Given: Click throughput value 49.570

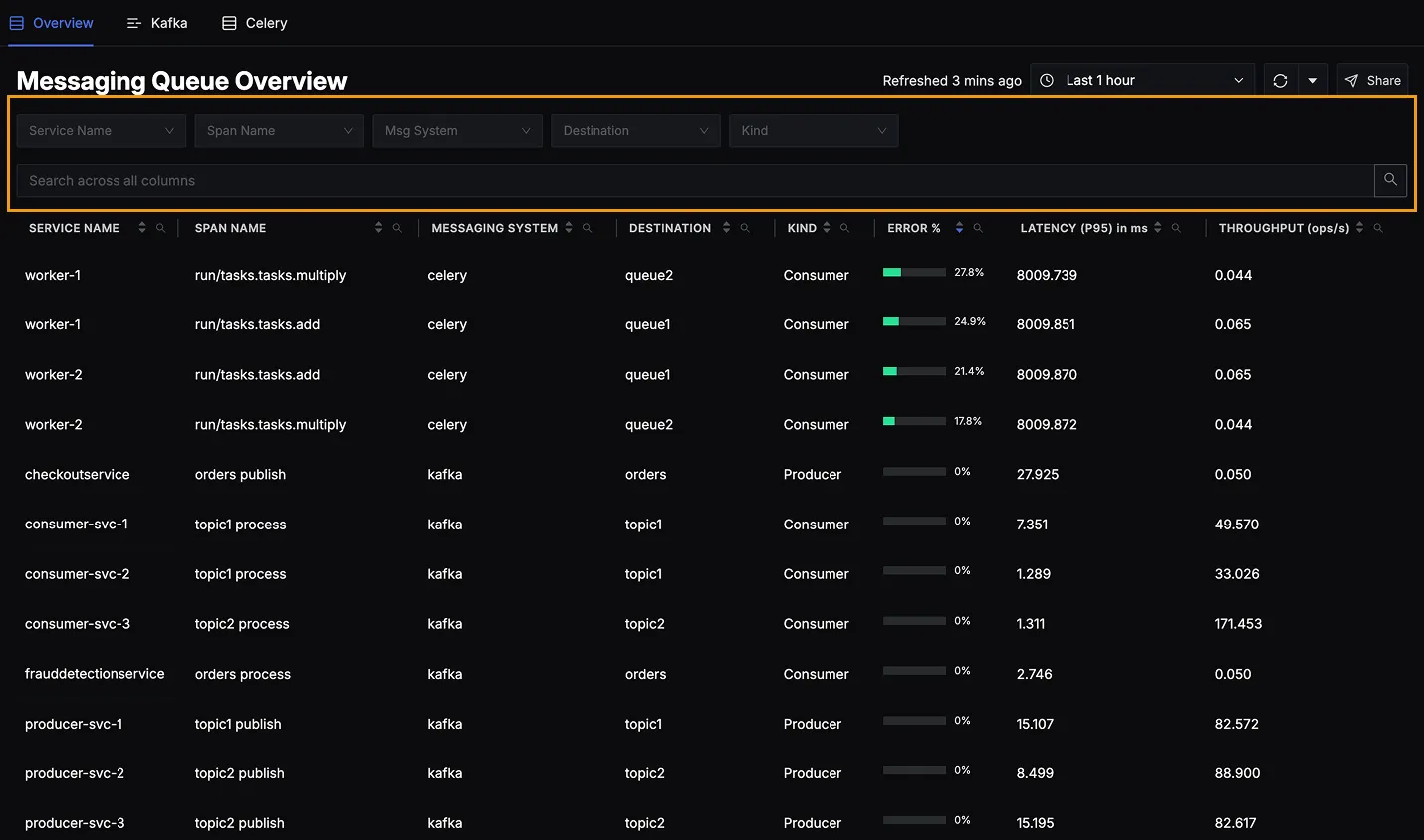Looking at the screenshot, I should (x=1237, y=524).
